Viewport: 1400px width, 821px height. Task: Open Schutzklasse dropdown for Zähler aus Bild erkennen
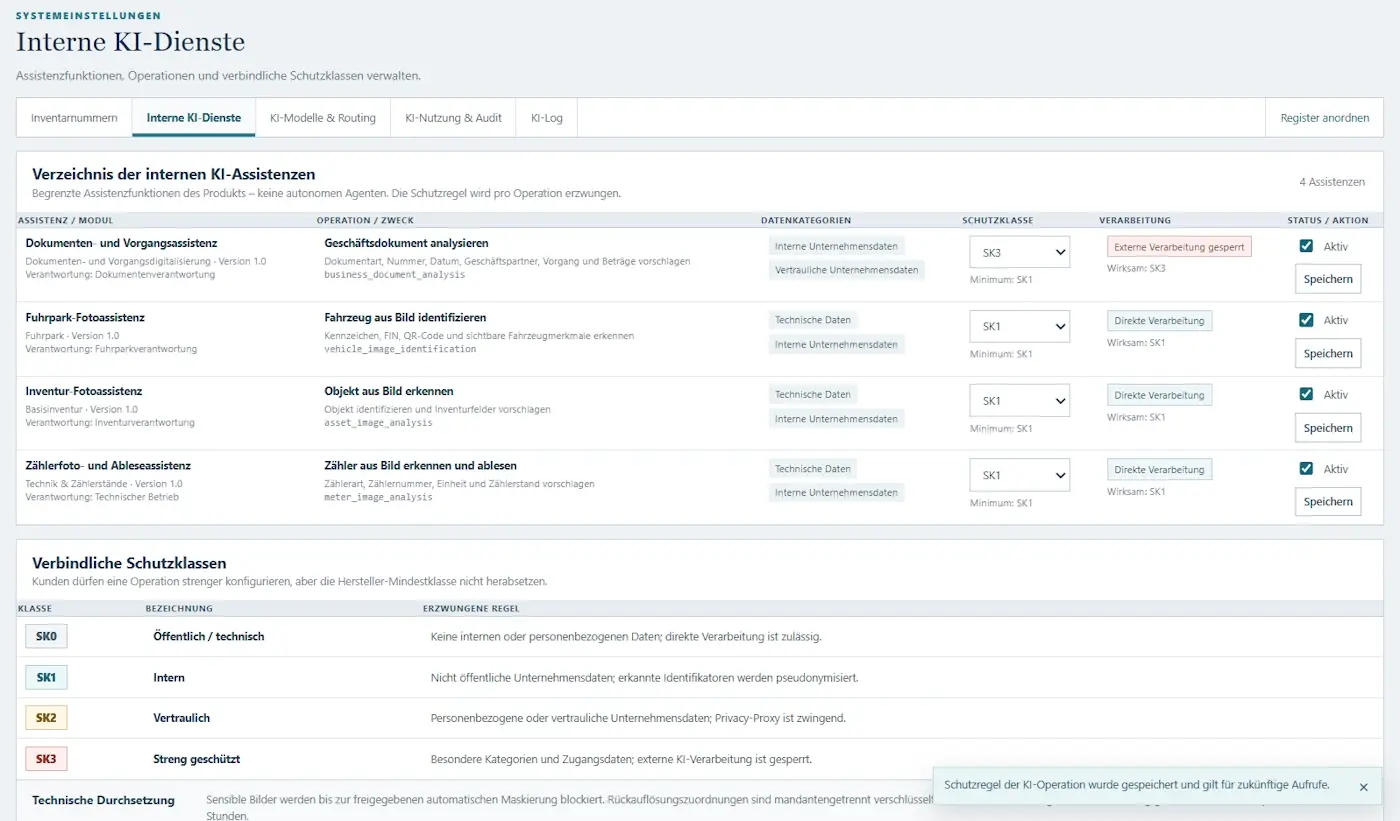point(1019,475)
